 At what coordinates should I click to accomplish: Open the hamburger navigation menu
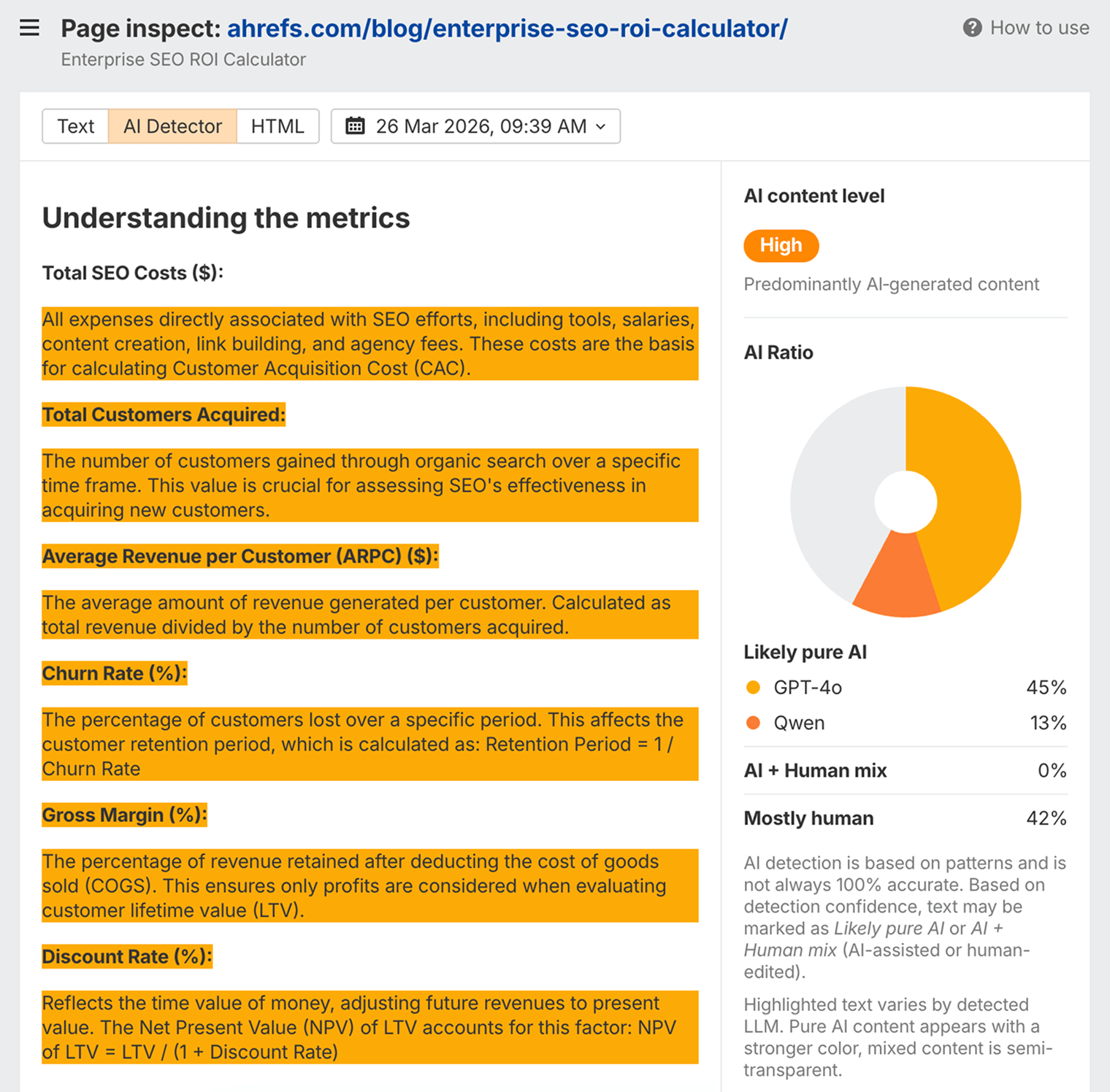tap(29, 28)
